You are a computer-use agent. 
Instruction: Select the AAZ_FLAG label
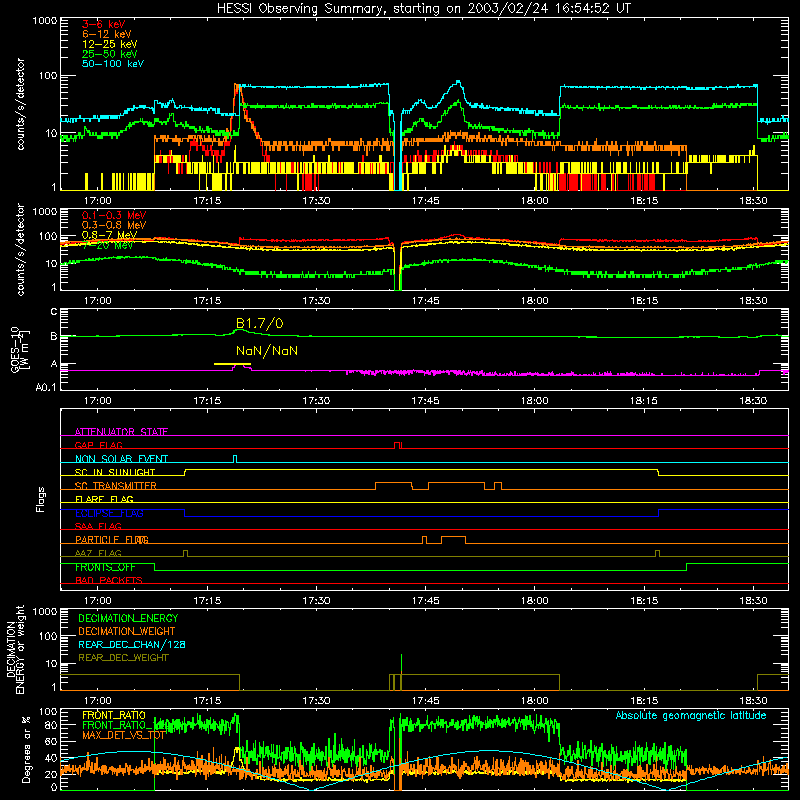(98, 553)
